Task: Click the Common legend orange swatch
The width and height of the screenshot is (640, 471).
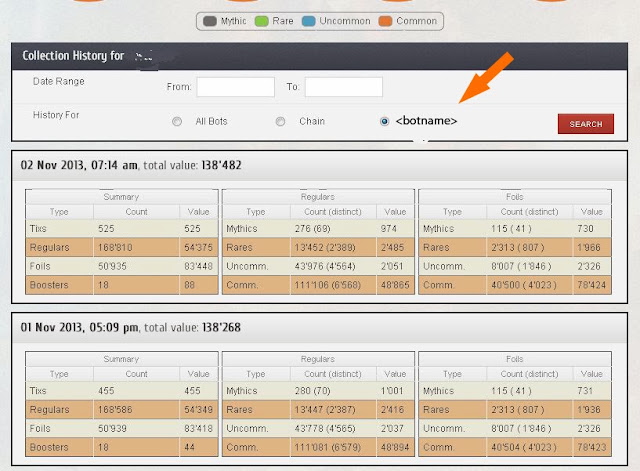Action: (385, 21)
